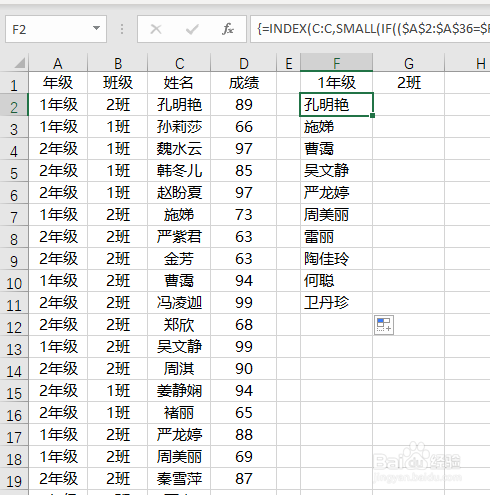
Task: Click score cell 88 for 严龙婷
Action: [244, 435]
